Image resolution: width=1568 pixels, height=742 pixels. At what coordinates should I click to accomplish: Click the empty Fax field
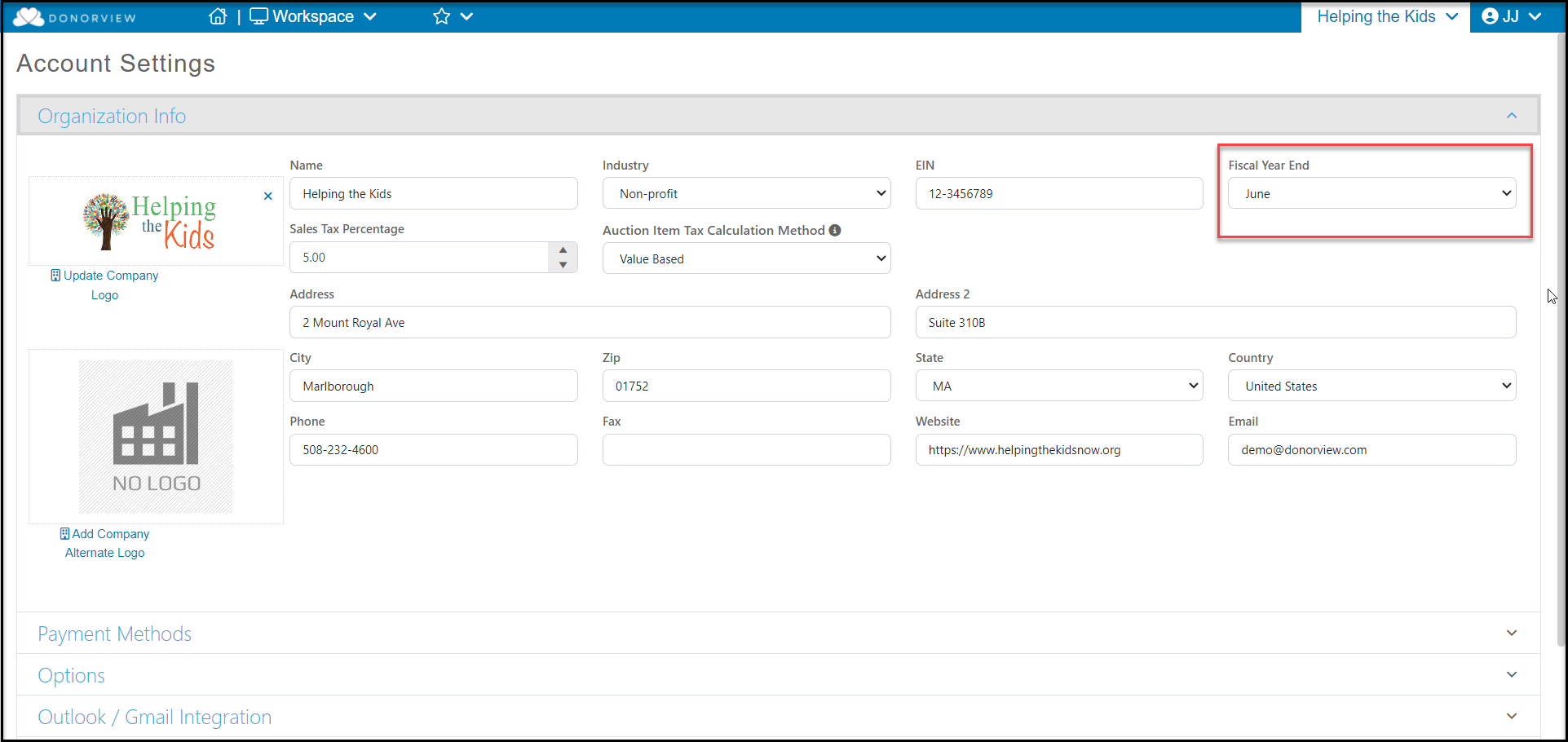pyautogui.click(x=746, y=450)
